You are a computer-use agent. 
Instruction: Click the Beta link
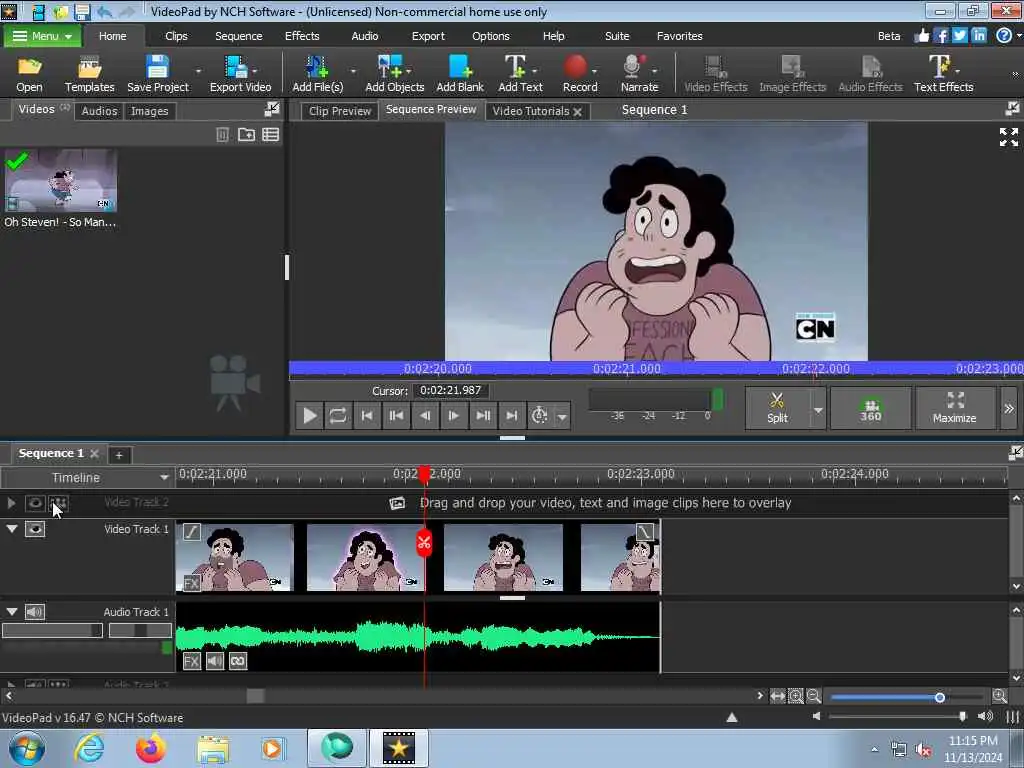(x=889, y=36)
